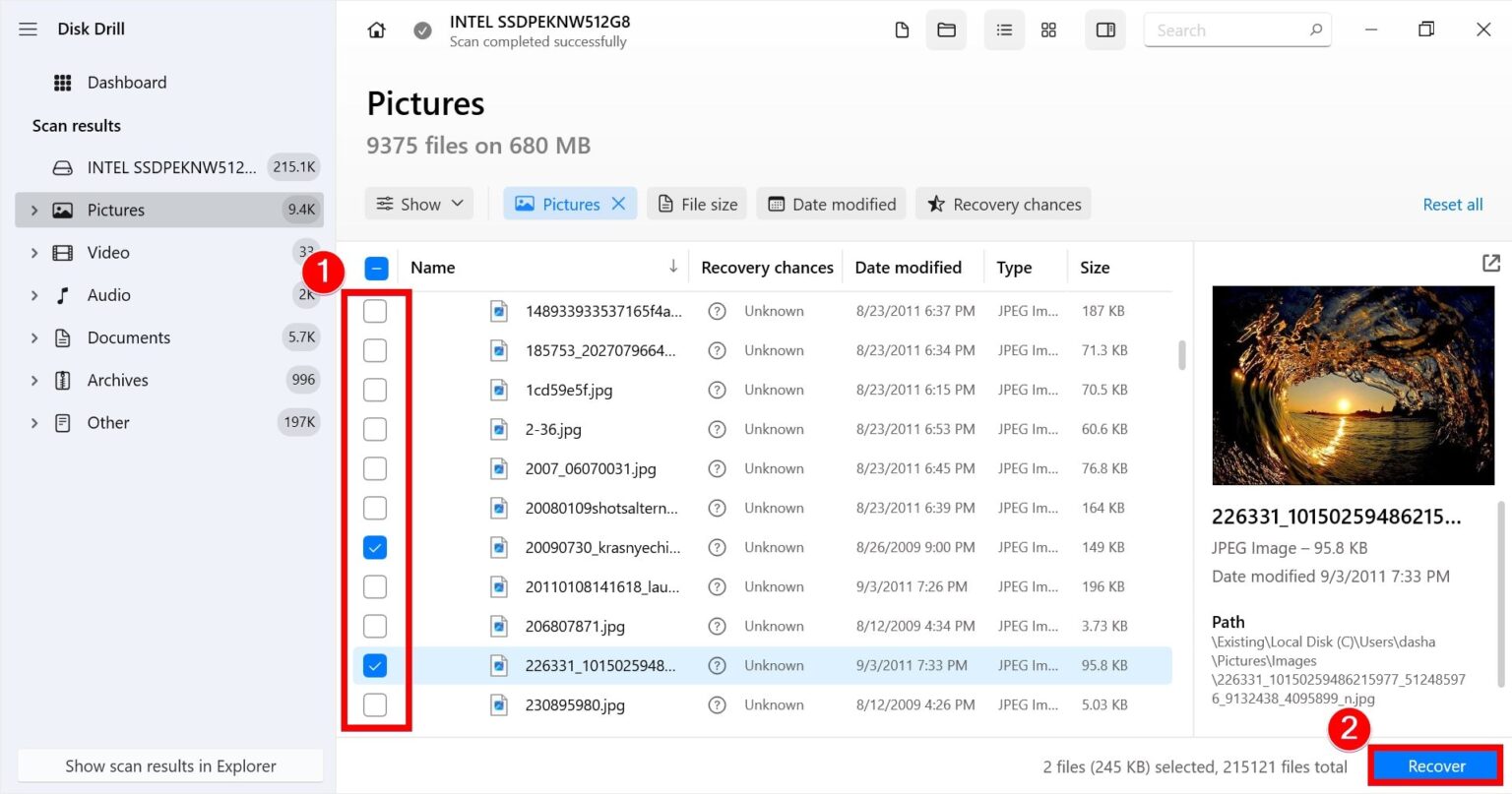The width and height of the screenshot is (1512, 794).
Task: Toggle the preview side panel icon
Action: [x=1104, y=30]
